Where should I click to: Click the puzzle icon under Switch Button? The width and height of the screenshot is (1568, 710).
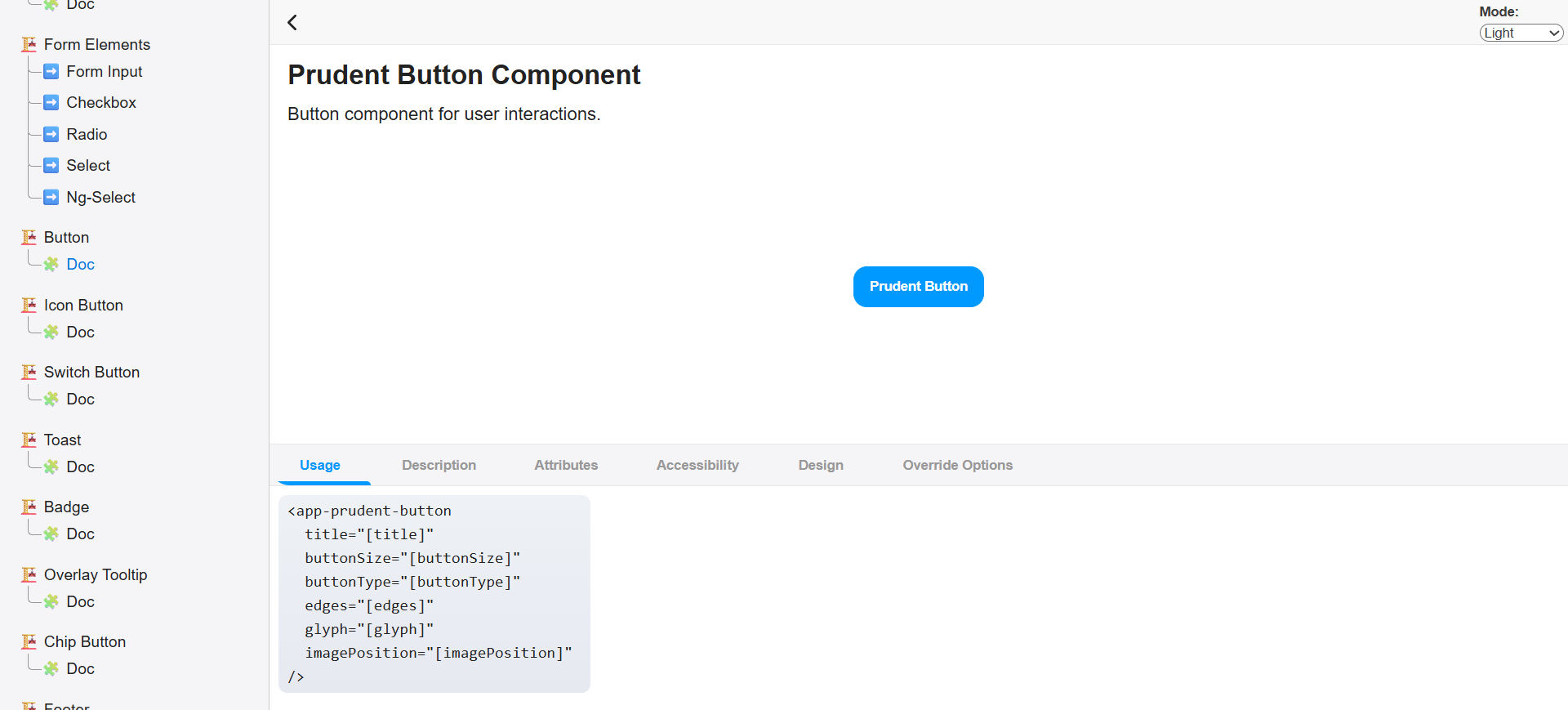pyautogui.click(x=51, y=399)
